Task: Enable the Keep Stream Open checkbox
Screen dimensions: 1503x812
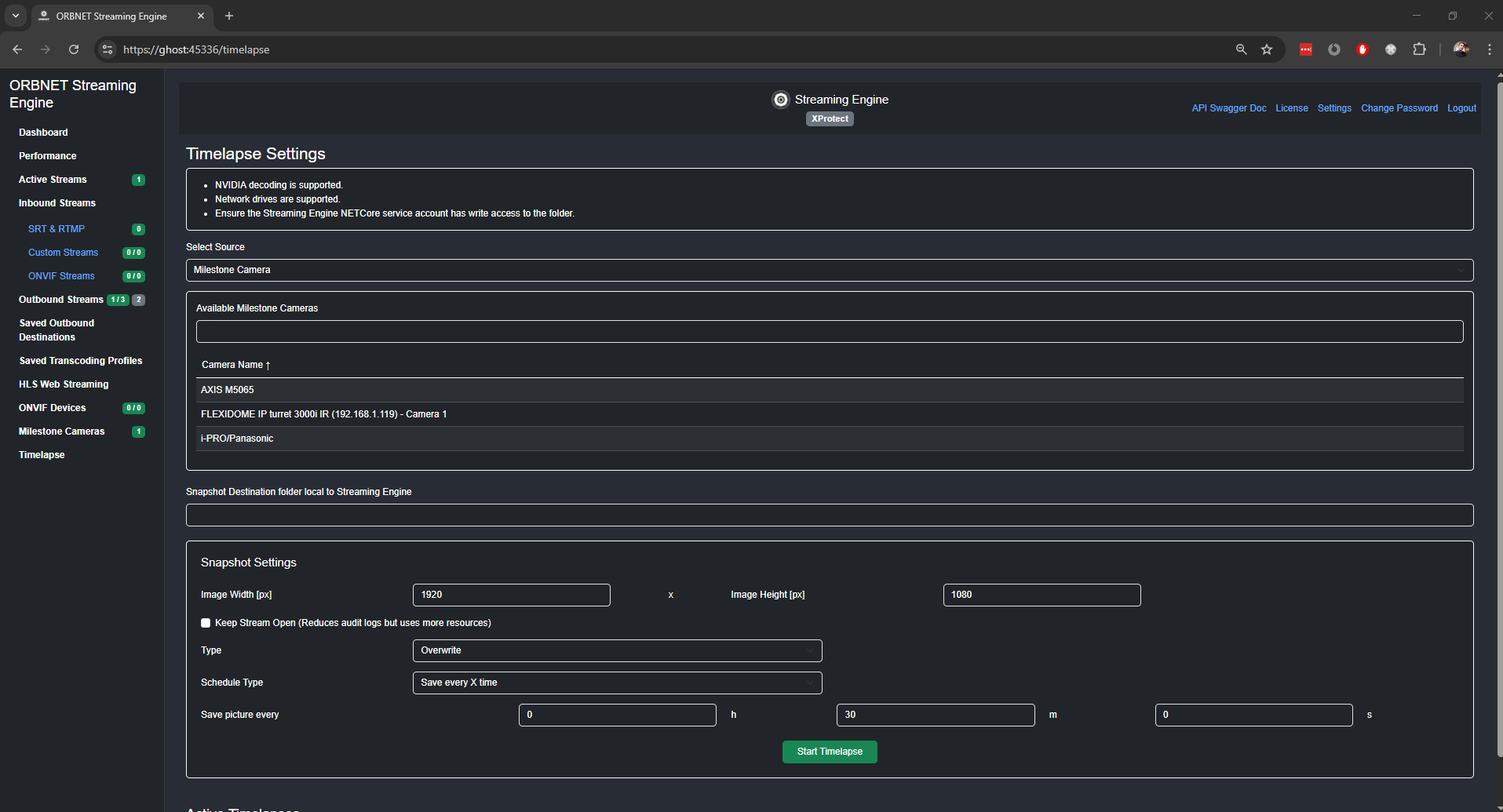Action: [x=206, y=623]
